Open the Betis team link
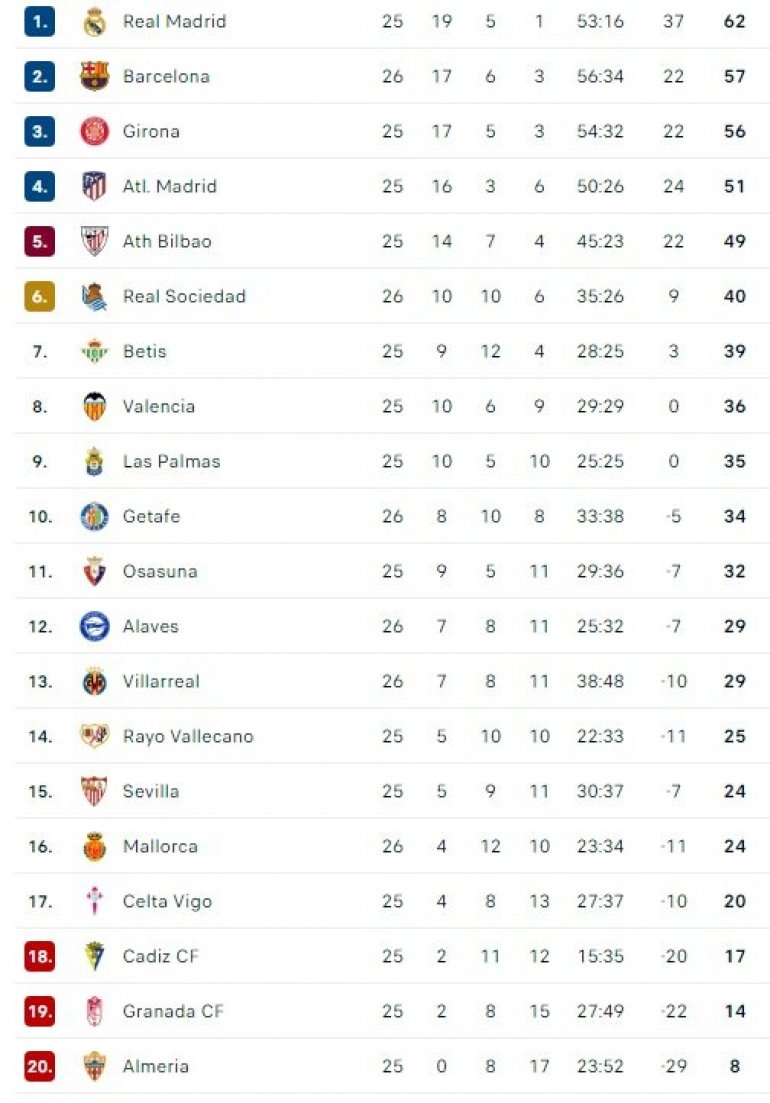This screenshot has height=1103, width=770. [x=144, y=351]
